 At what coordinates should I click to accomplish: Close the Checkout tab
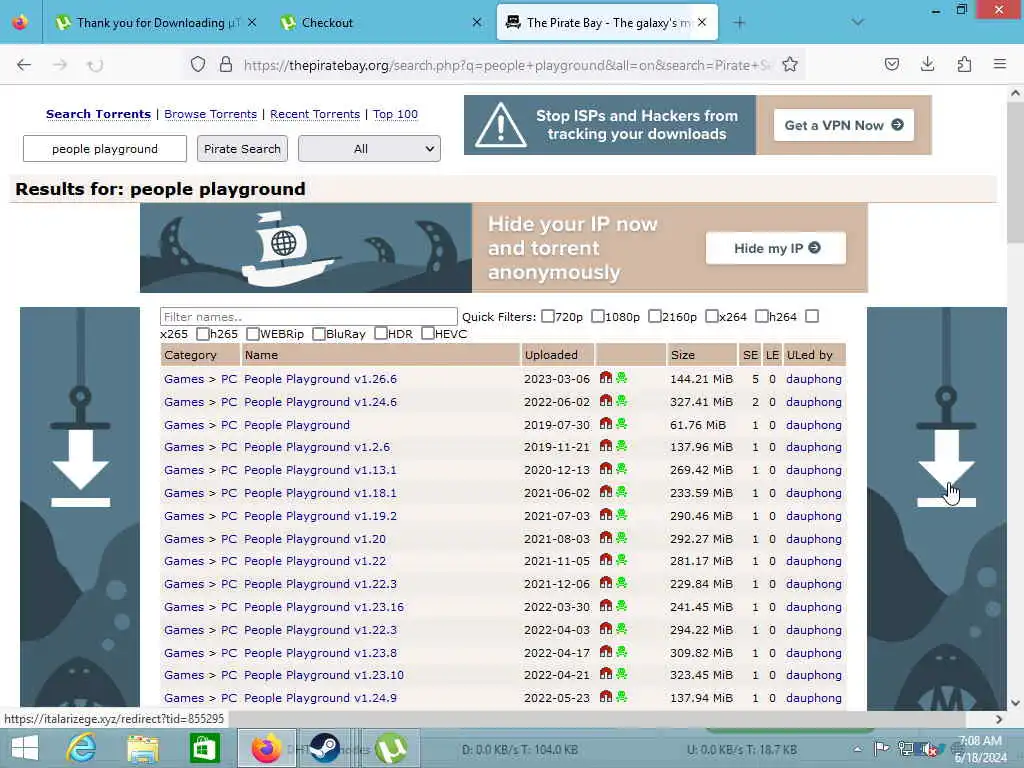(x=477, y=23)
